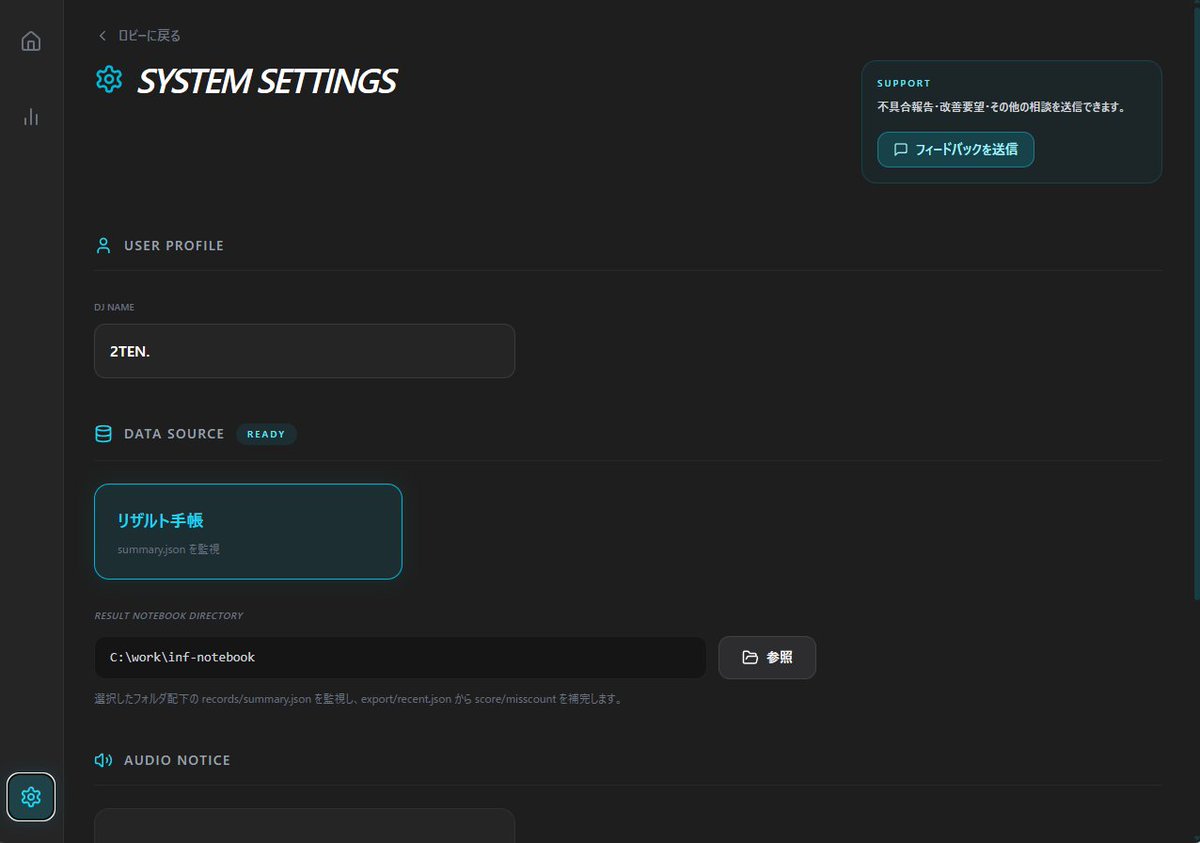
Task: Click the READY status badge
Action: coord(266,434)
